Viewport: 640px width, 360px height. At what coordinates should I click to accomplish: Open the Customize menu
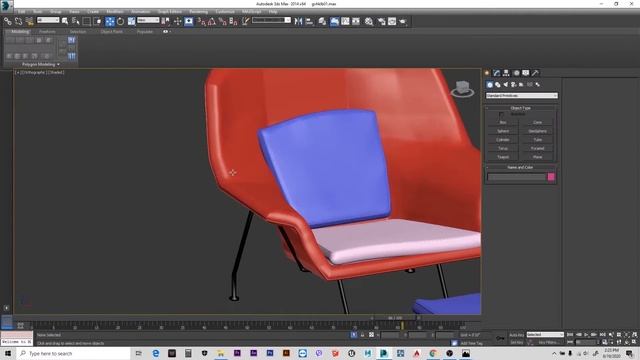[x=225, y=11]
